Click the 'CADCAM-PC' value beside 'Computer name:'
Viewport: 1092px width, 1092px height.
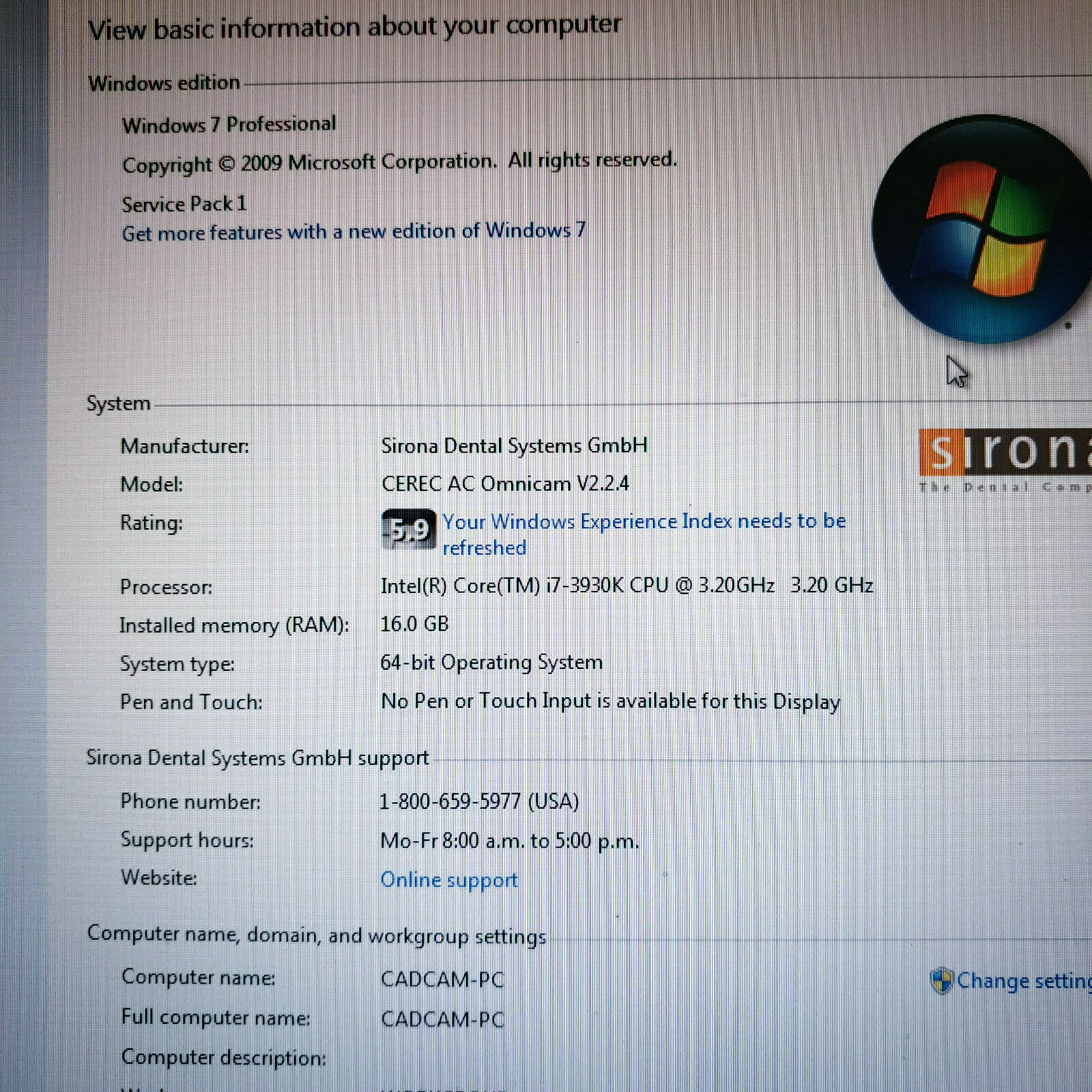click(442, 979)
